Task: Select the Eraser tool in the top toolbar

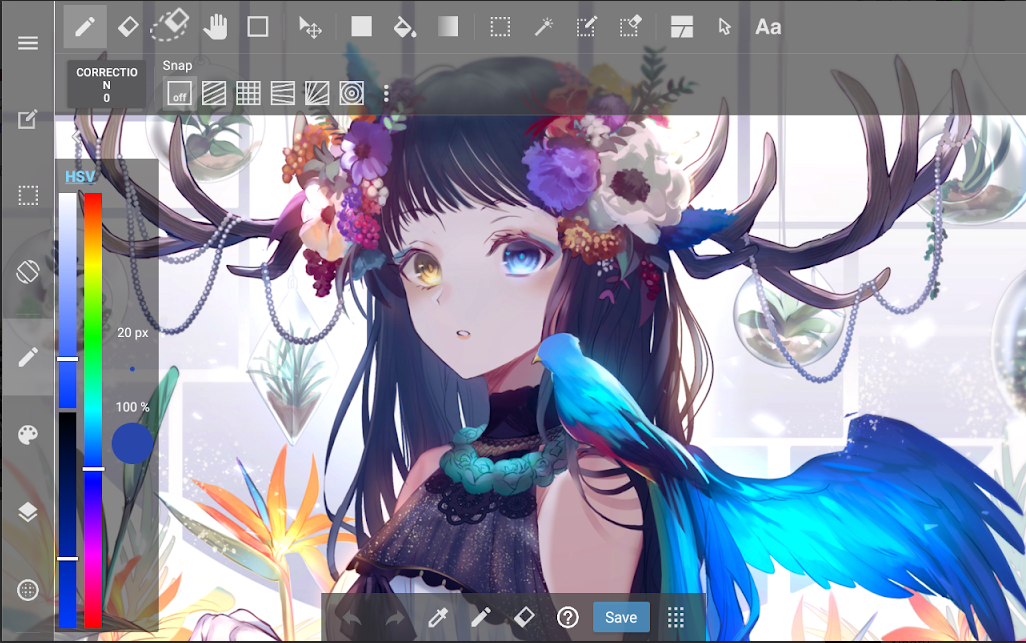Action: point(127,27)
